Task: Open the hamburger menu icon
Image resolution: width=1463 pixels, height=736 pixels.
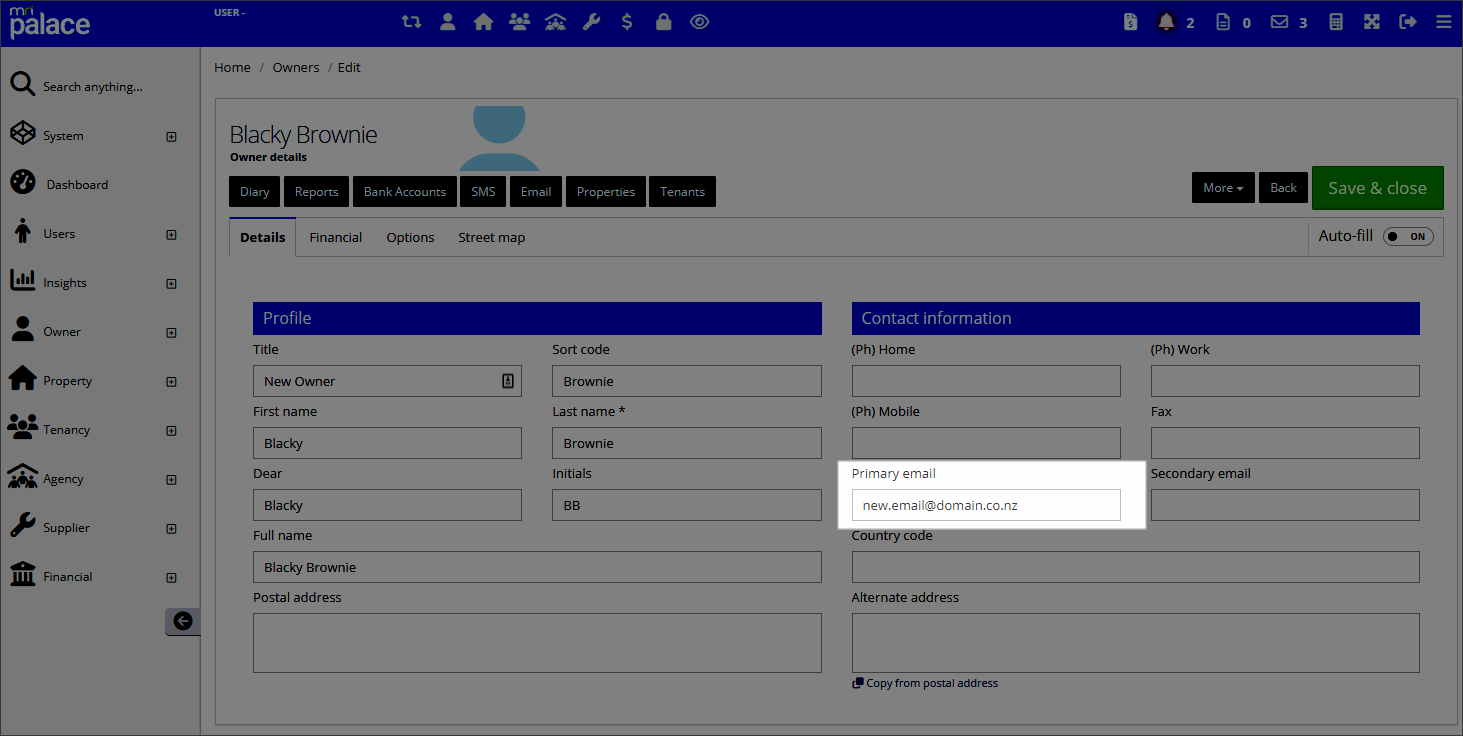Action: pyautogui.click(x=1443, y=21)
